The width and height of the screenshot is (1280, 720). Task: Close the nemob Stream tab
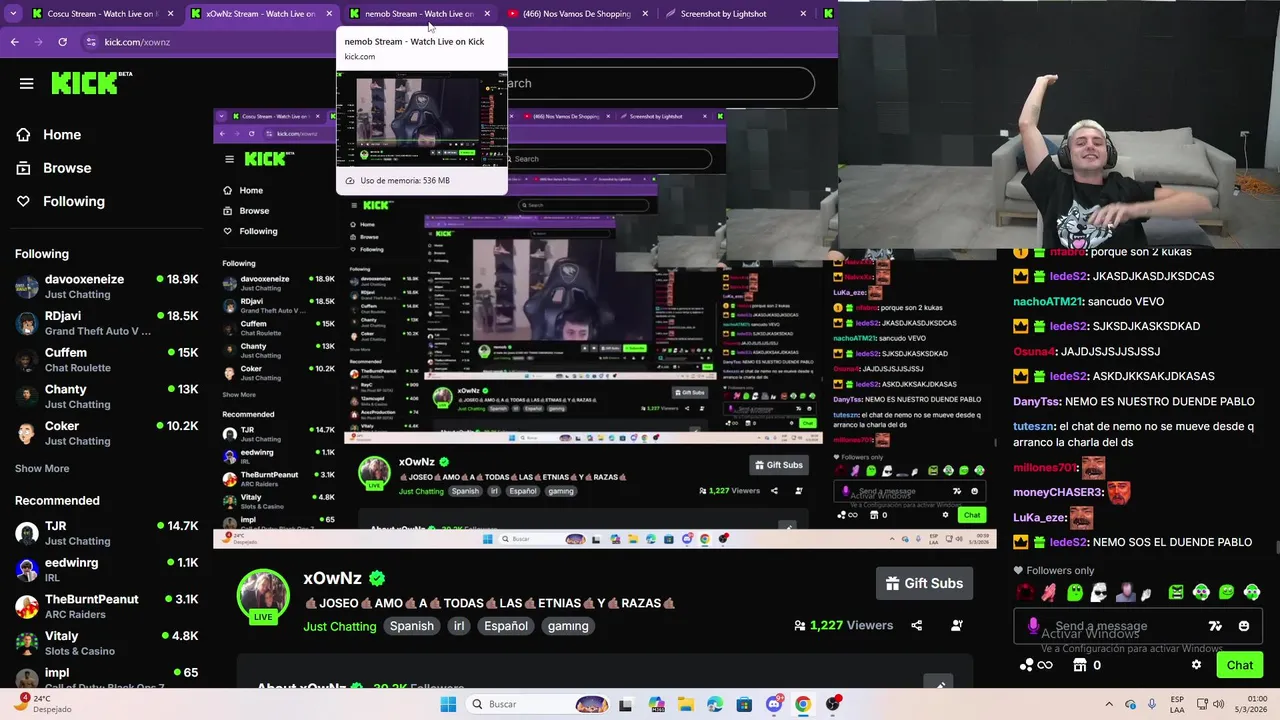click(x=487, y=14)
